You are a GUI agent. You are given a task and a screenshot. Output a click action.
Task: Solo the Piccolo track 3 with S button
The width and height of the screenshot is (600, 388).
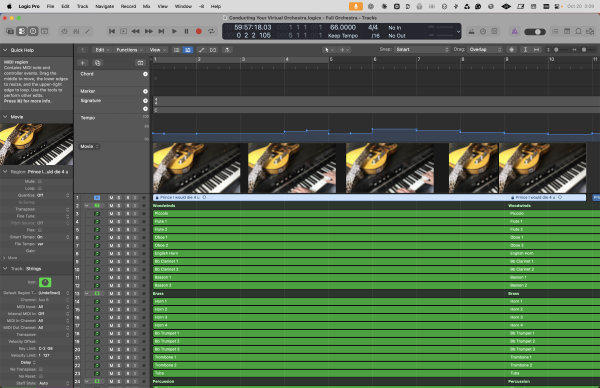(119, 214)
